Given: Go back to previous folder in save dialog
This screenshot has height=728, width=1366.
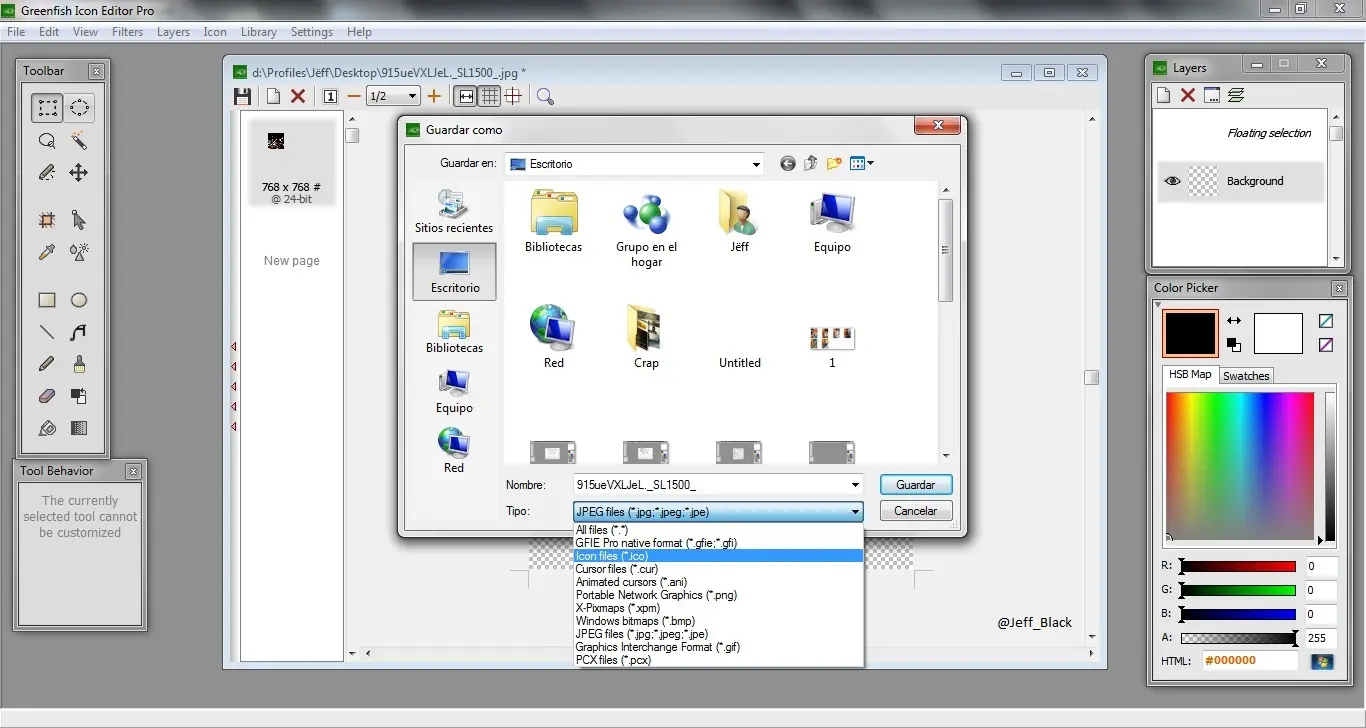Looking at the screenshot, I should (x=788, y=163).
